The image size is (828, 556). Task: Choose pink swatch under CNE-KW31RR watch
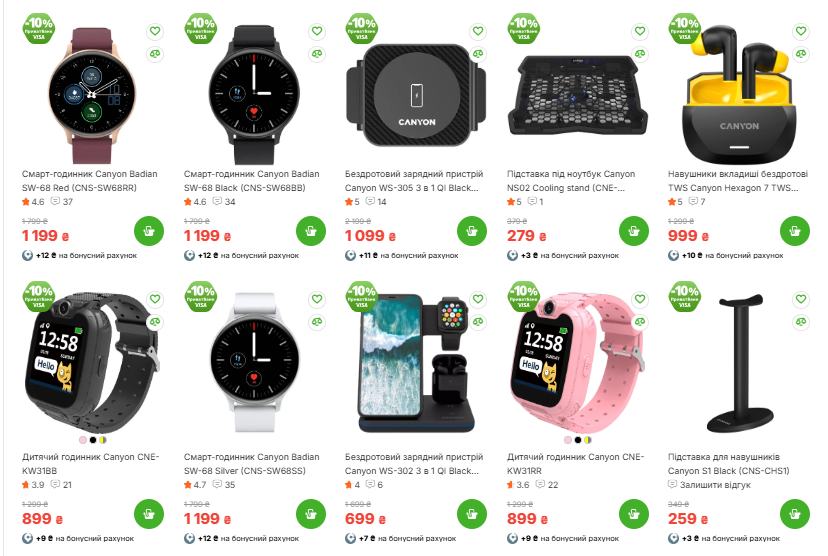[x=568, y=440]
